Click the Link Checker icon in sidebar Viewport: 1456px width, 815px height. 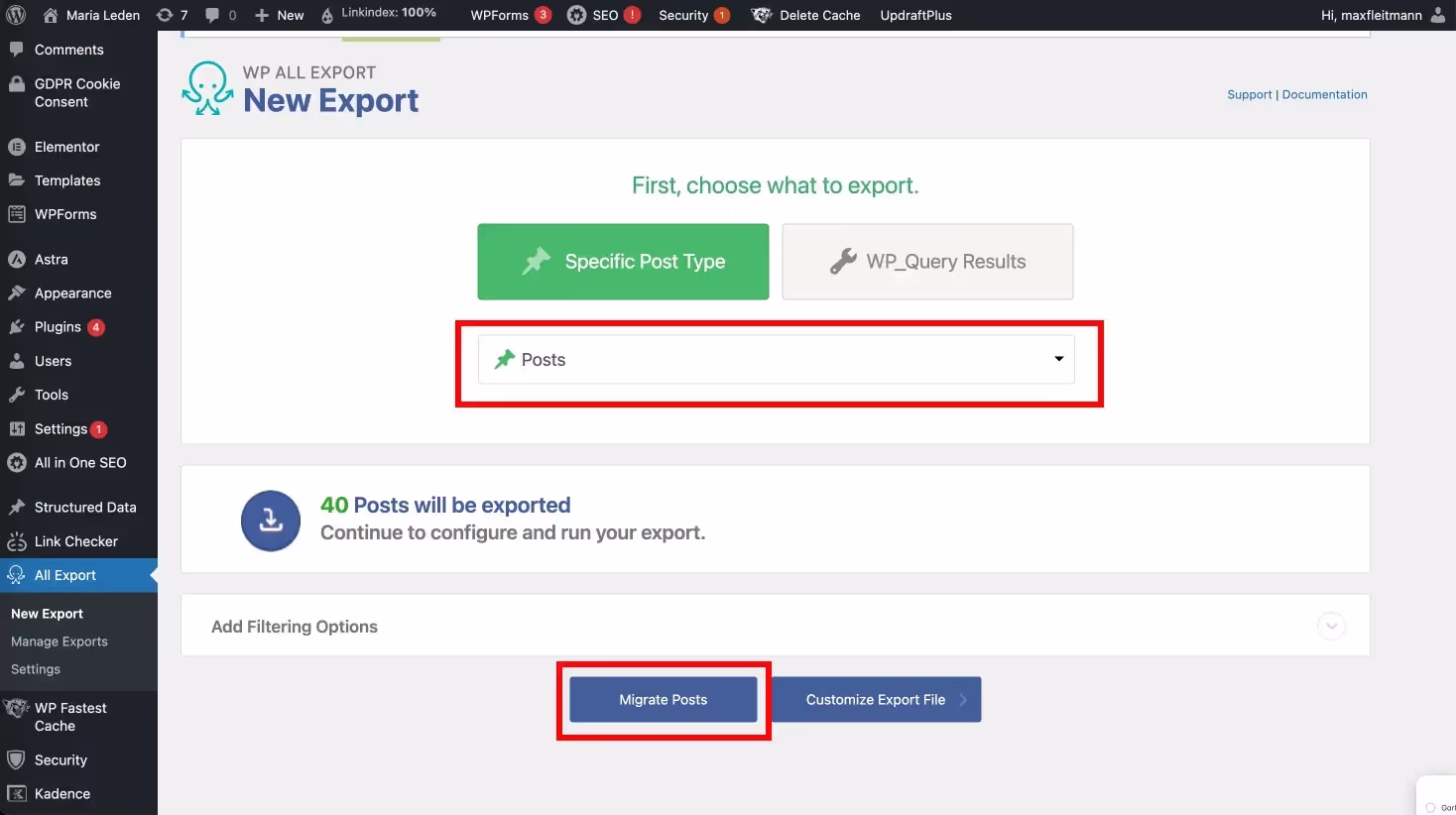click(x=16, y=541)
